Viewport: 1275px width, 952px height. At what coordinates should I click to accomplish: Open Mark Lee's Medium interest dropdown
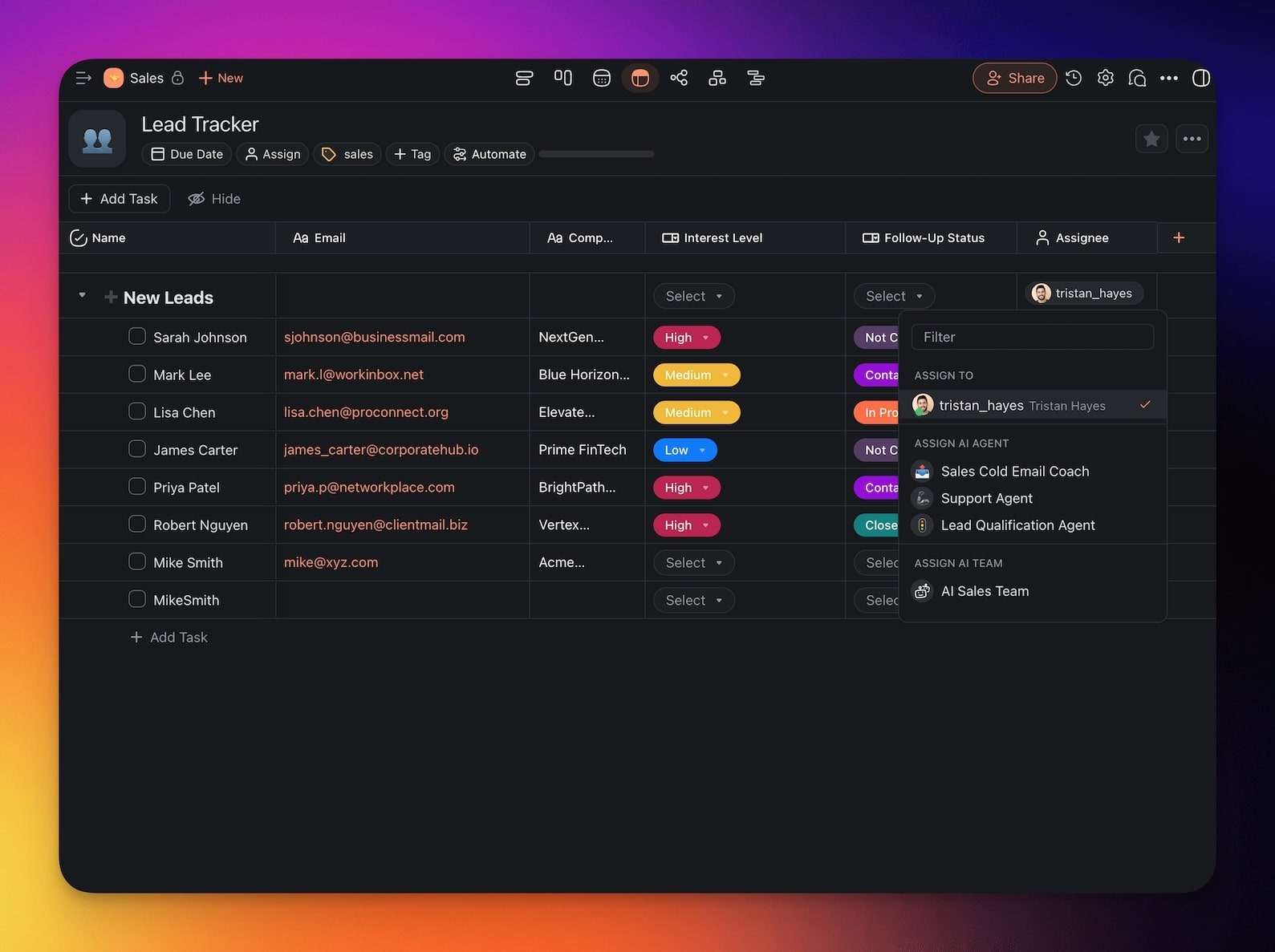[696, 375]
